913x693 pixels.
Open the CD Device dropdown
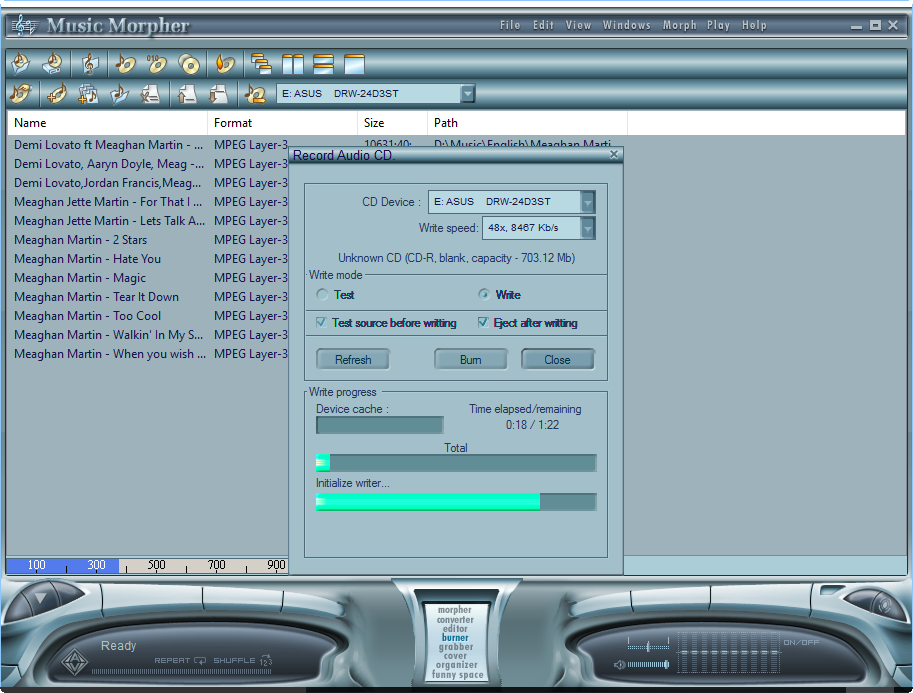[x=586, y=201]
